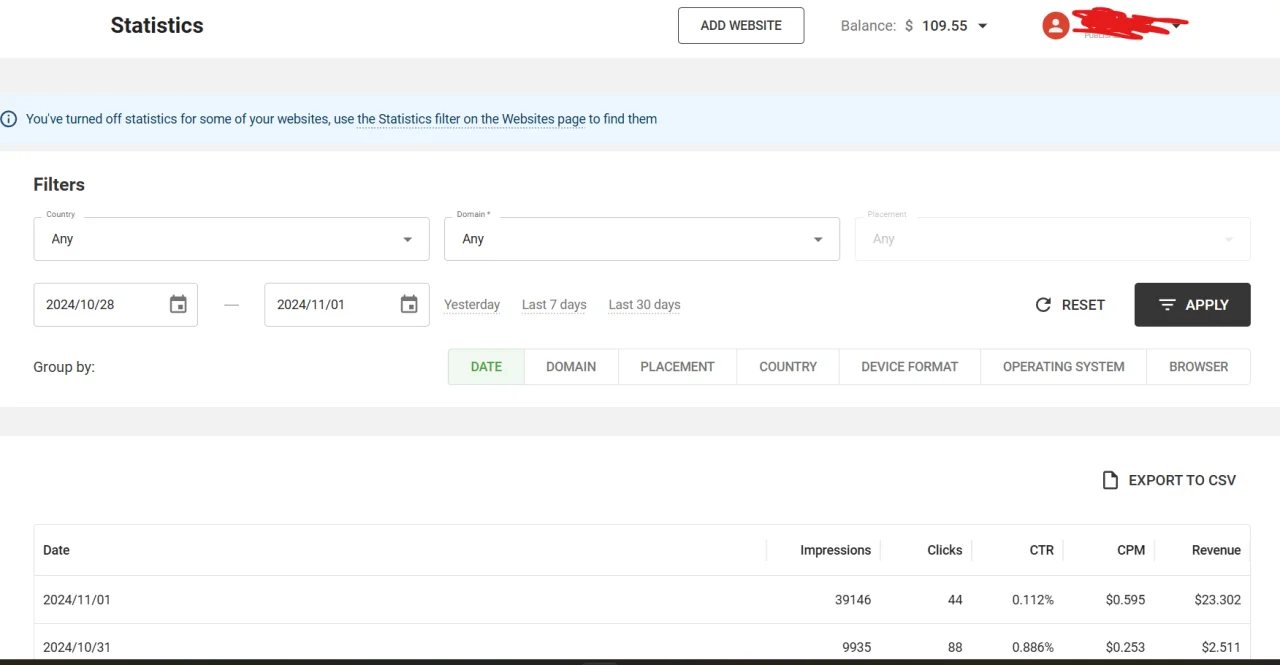
Task: Group statistics by Placement
Action: click(x=677, y=366)
